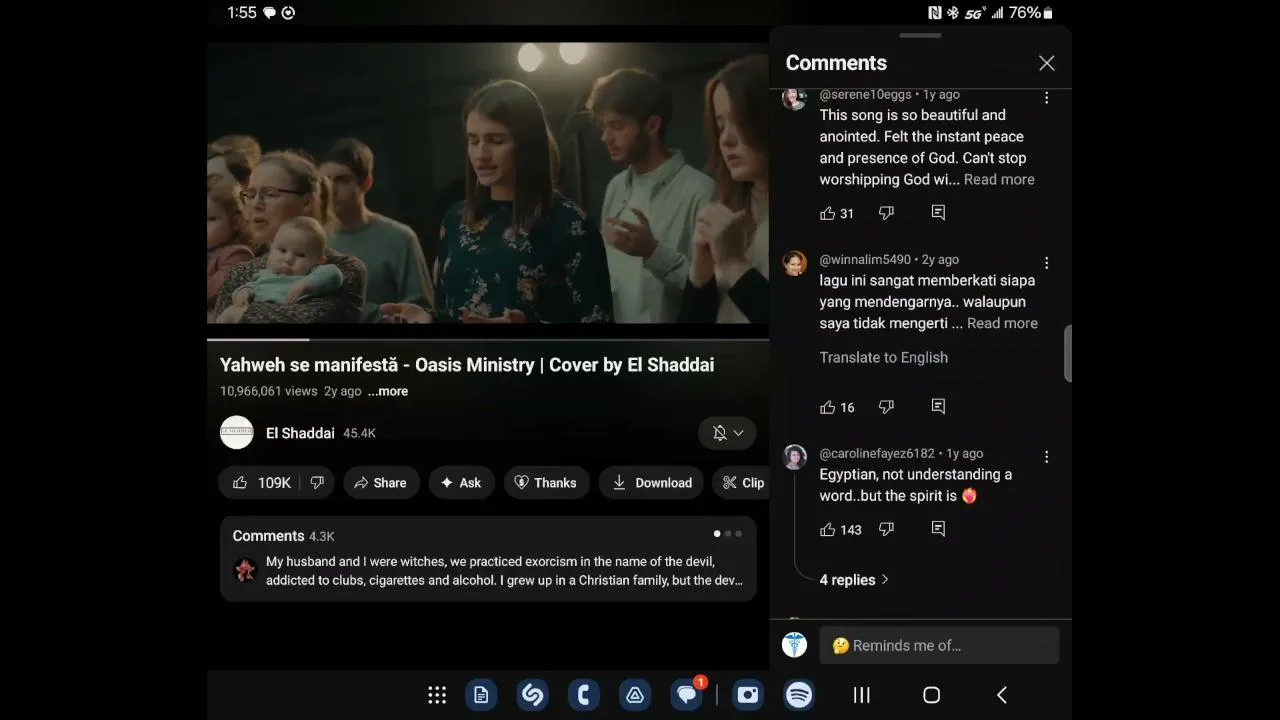Open Messages app with one unread badge

687,695
